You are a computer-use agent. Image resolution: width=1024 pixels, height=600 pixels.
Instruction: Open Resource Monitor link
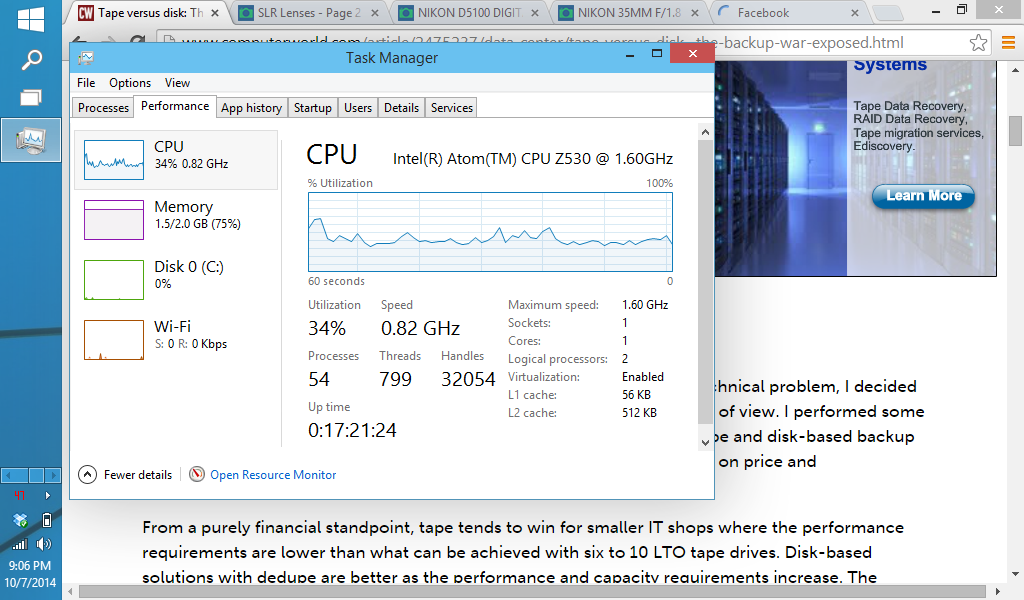pos(273,475)
